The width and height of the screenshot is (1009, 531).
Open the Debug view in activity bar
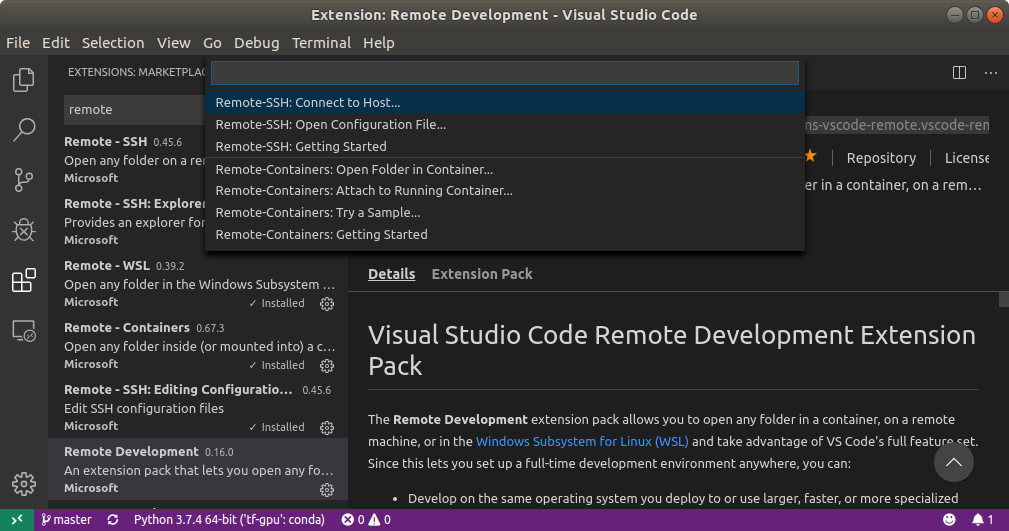tap(24, 230)
